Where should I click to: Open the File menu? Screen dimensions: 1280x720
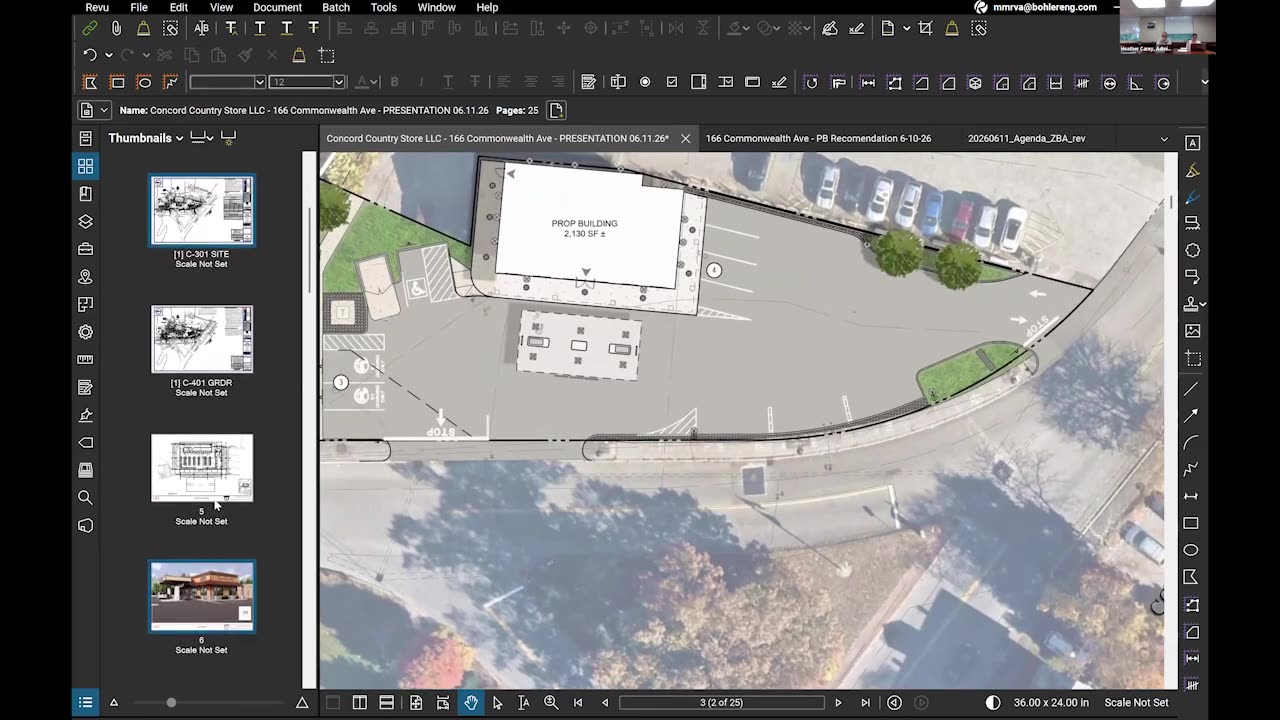(139, 7)
